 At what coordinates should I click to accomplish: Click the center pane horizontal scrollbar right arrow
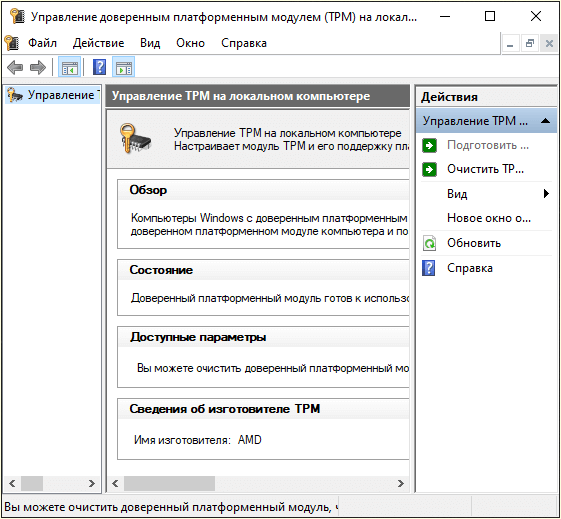pos(401,484)
